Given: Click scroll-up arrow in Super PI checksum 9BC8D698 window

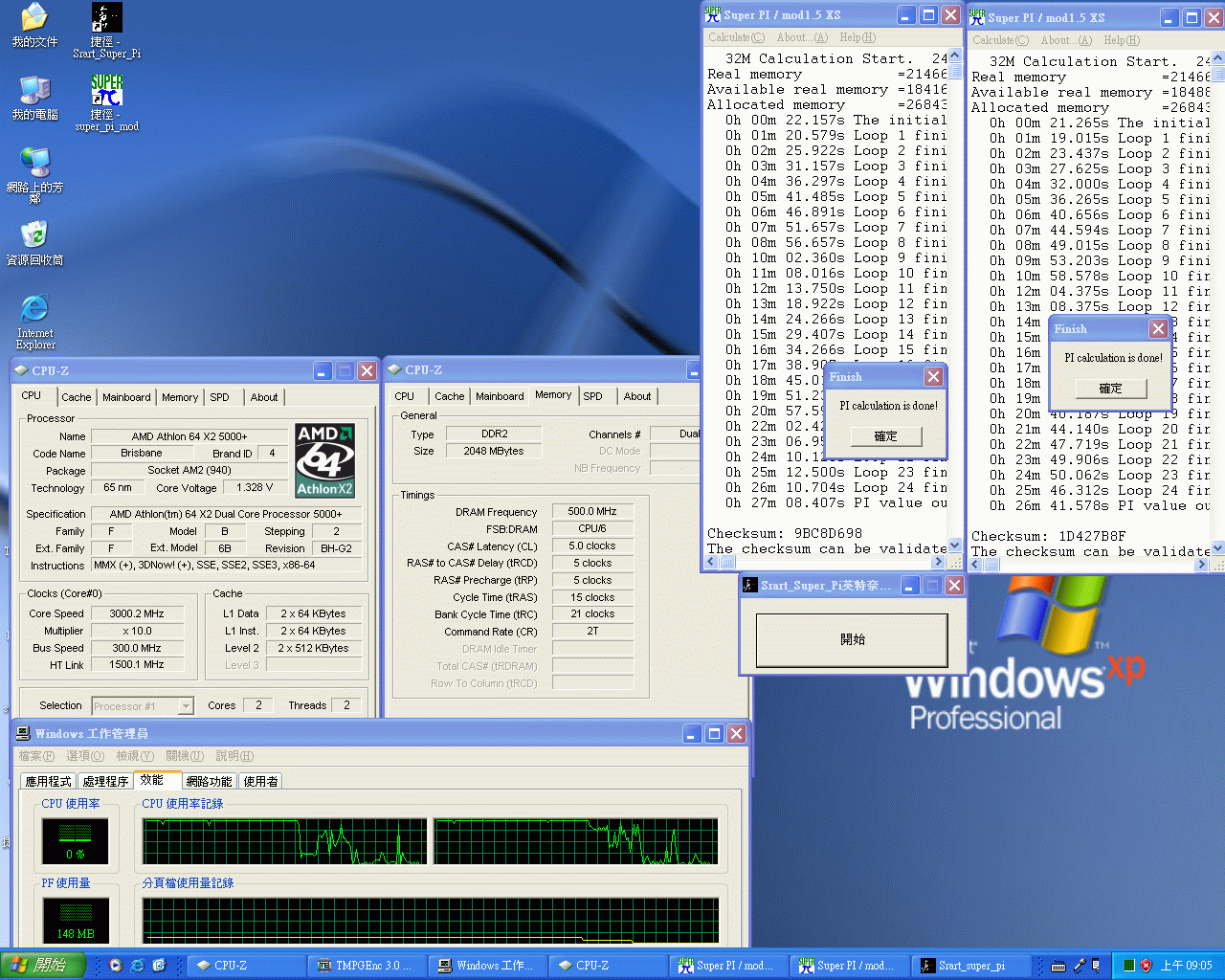Looking at the screenshot, I should click(x=954, y=56).
